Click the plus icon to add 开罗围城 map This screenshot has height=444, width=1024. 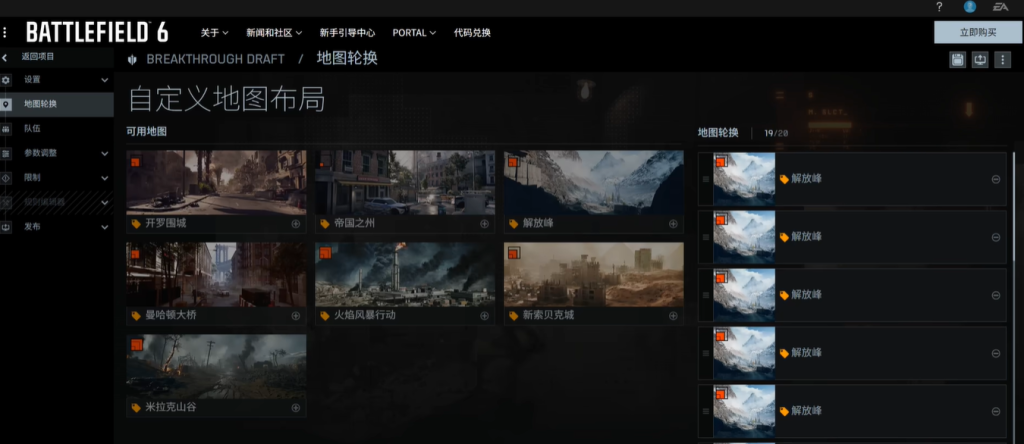coord(296,224)
